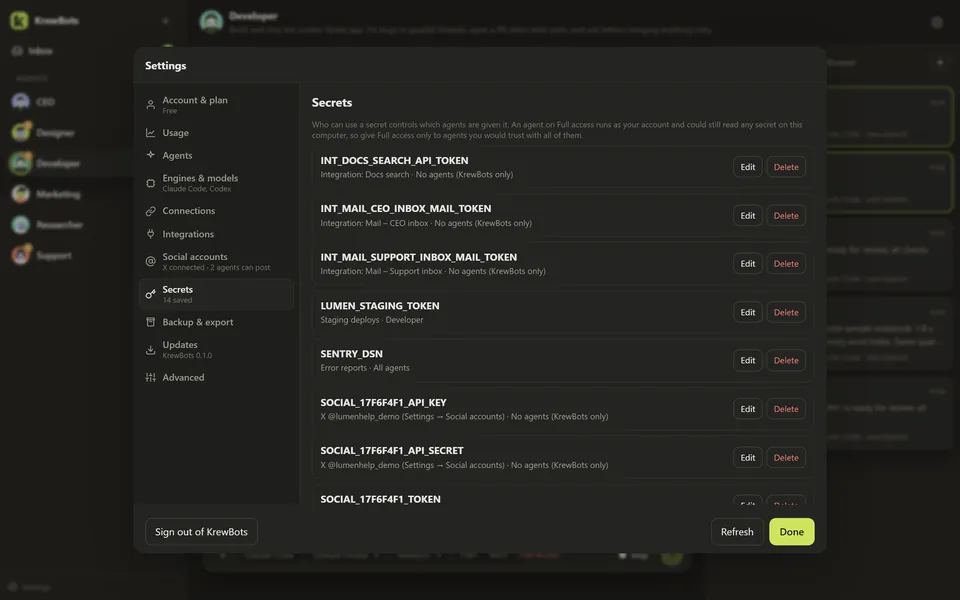The image size is (960, 600).
Task: Open Social accounts settings
Action: [216, 261]
